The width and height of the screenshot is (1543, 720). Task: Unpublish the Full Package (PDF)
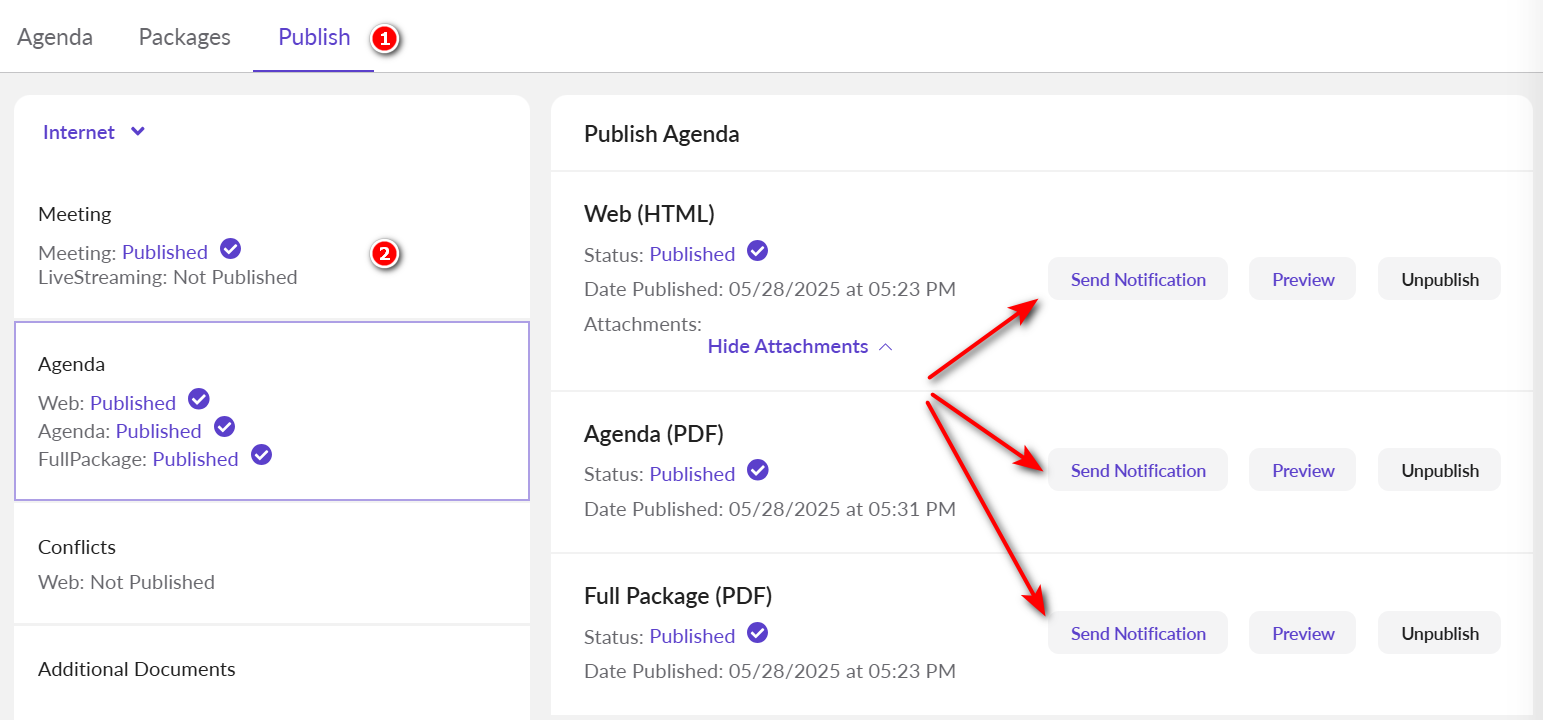(1439, 633)
